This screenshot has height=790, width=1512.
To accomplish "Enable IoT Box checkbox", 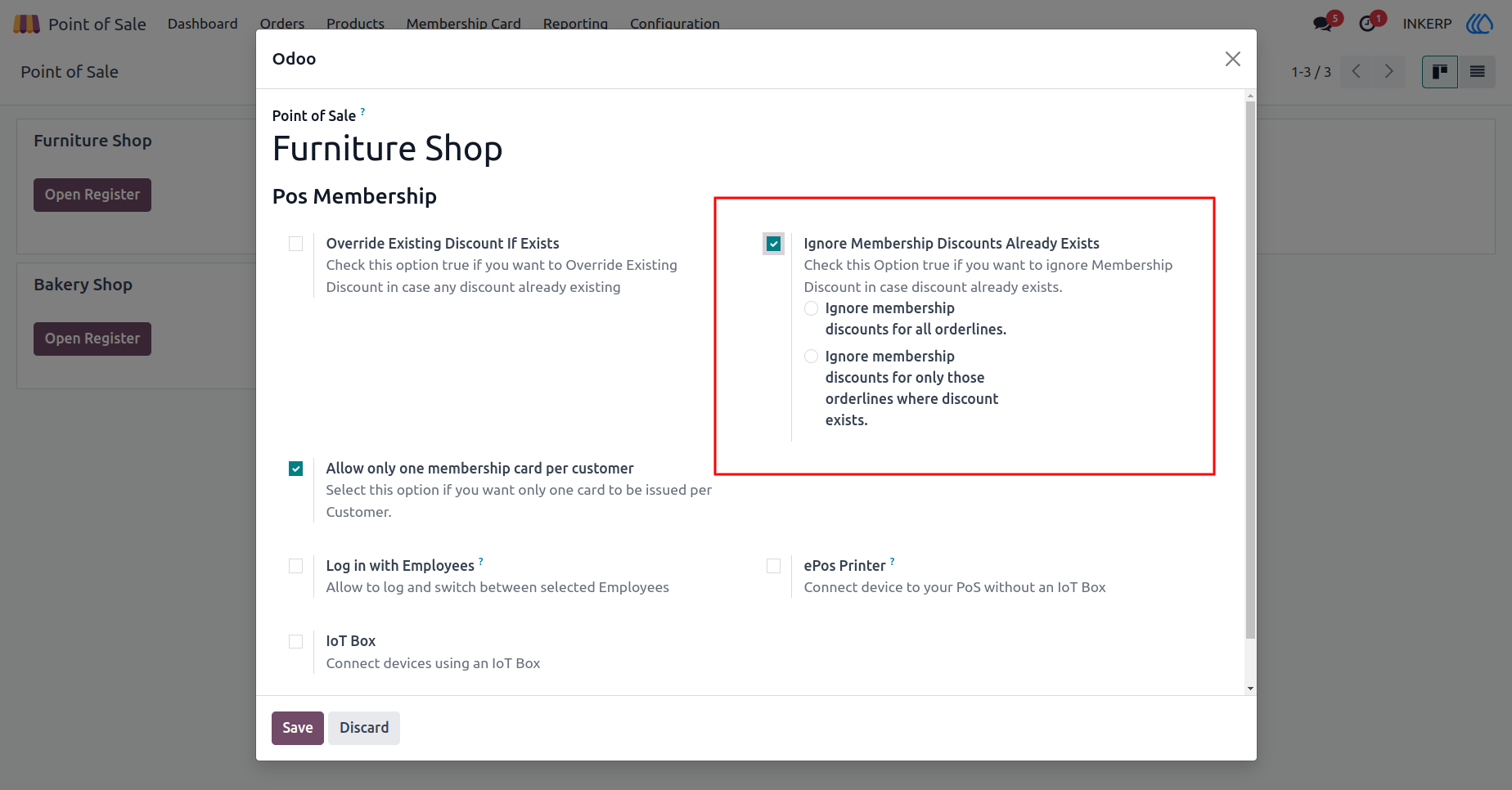I will tap(295, 642).
